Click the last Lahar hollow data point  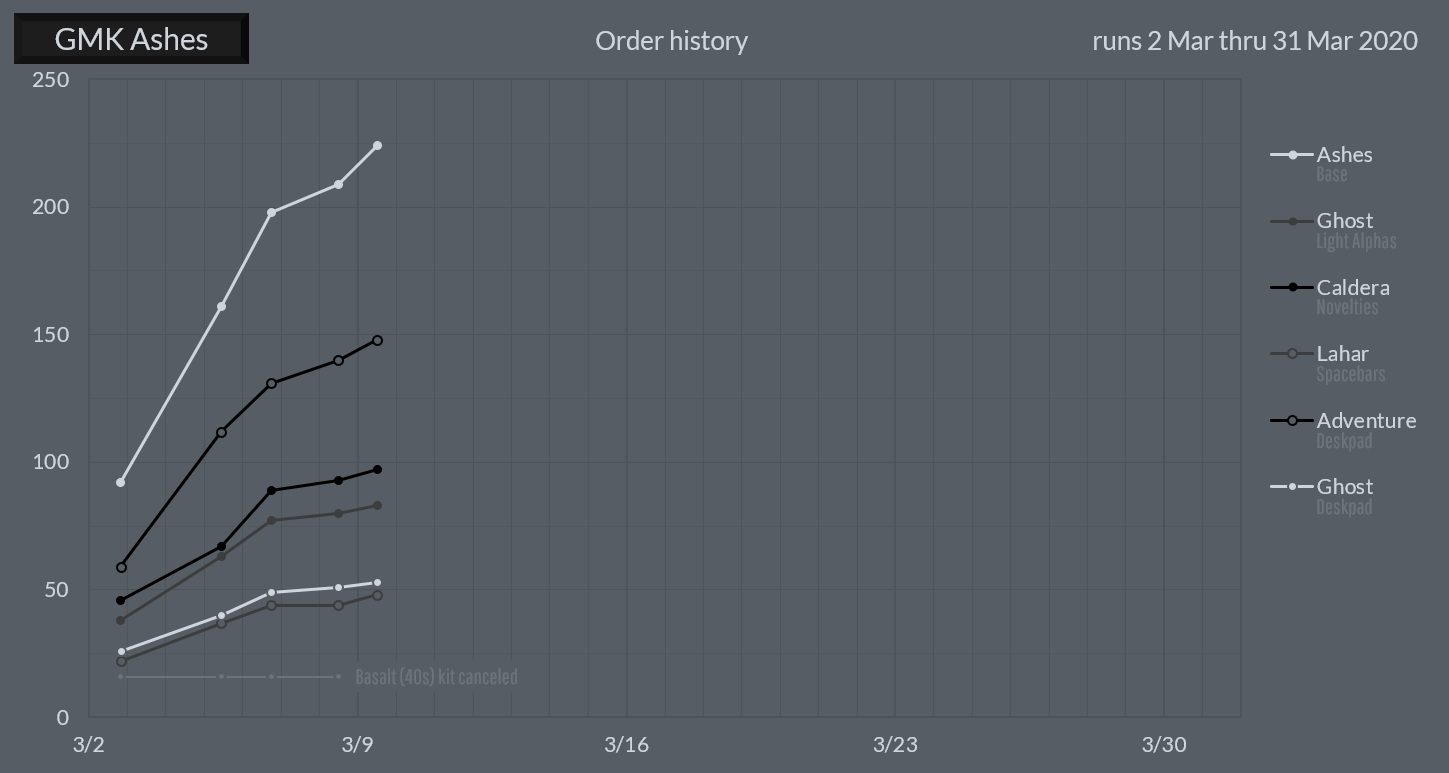pos(377,596)
